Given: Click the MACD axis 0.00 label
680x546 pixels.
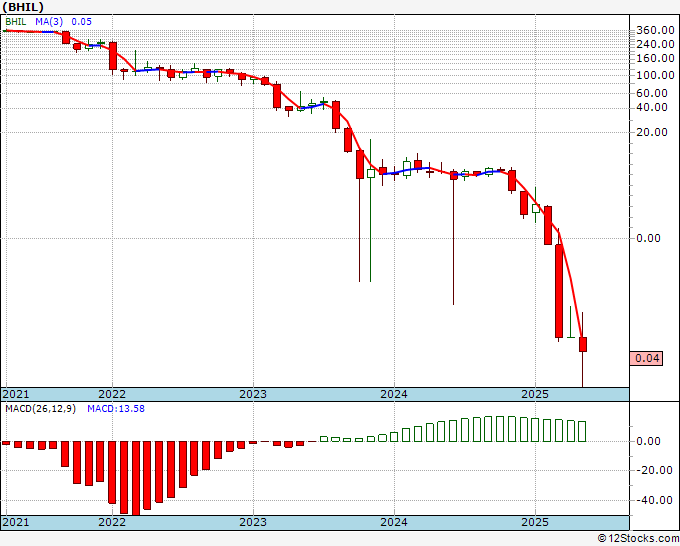Looking at the screenshot, I should click(649, 441).
